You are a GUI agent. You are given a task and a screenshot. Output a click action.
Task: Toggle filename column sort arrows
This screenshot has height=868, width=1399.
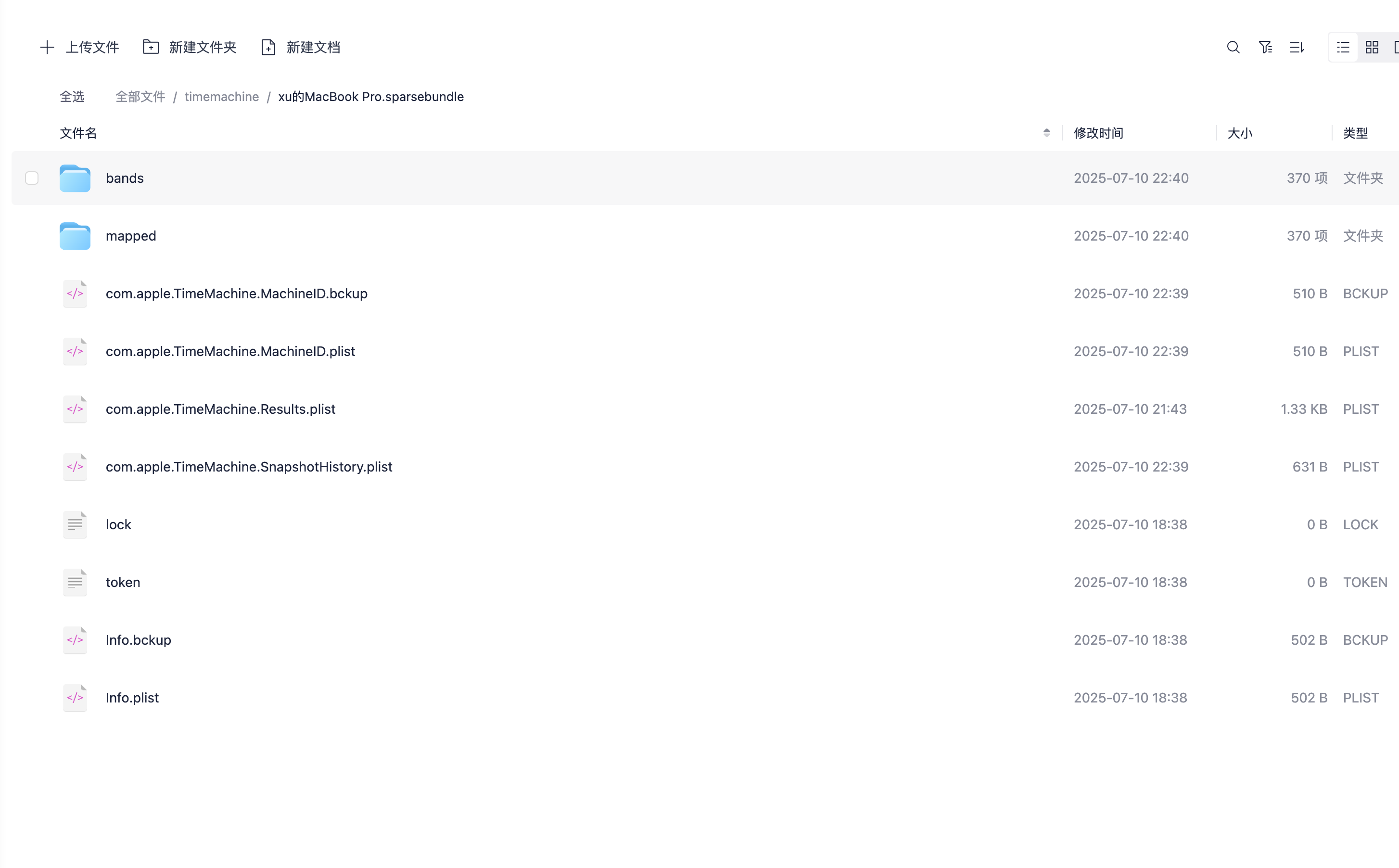[1047, 133]
